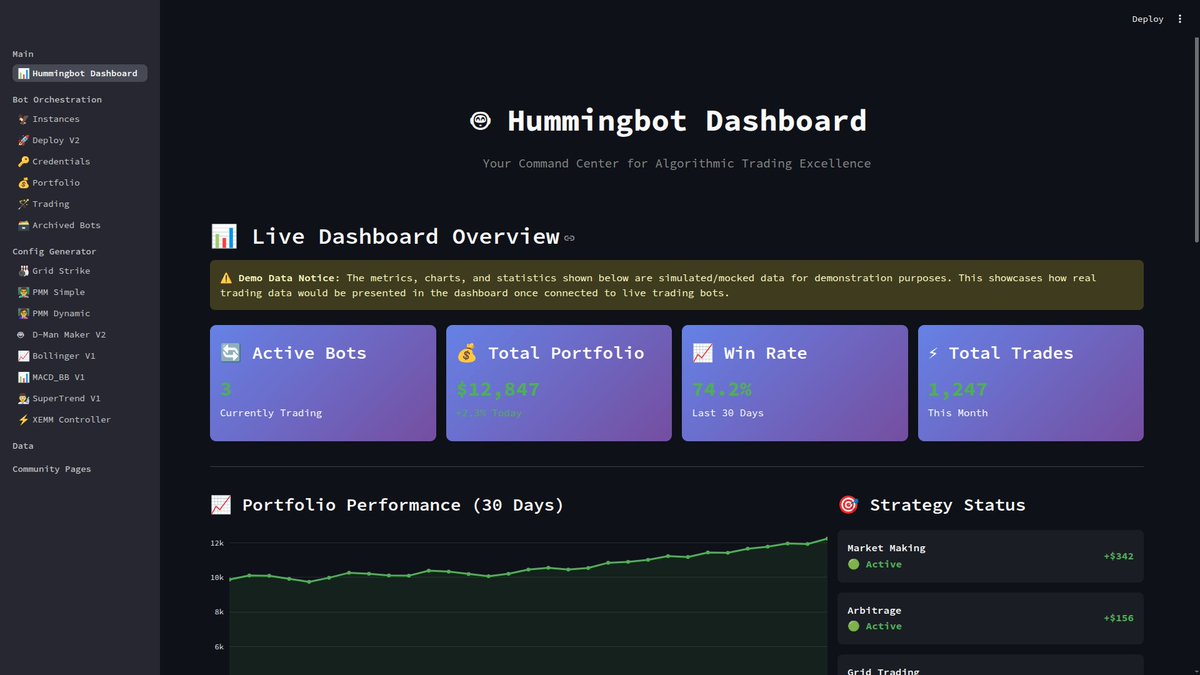Viewport: 1200px width, 675px height.
Task: Open the three-dot main menu
Action: click(x=1181, y=19)
